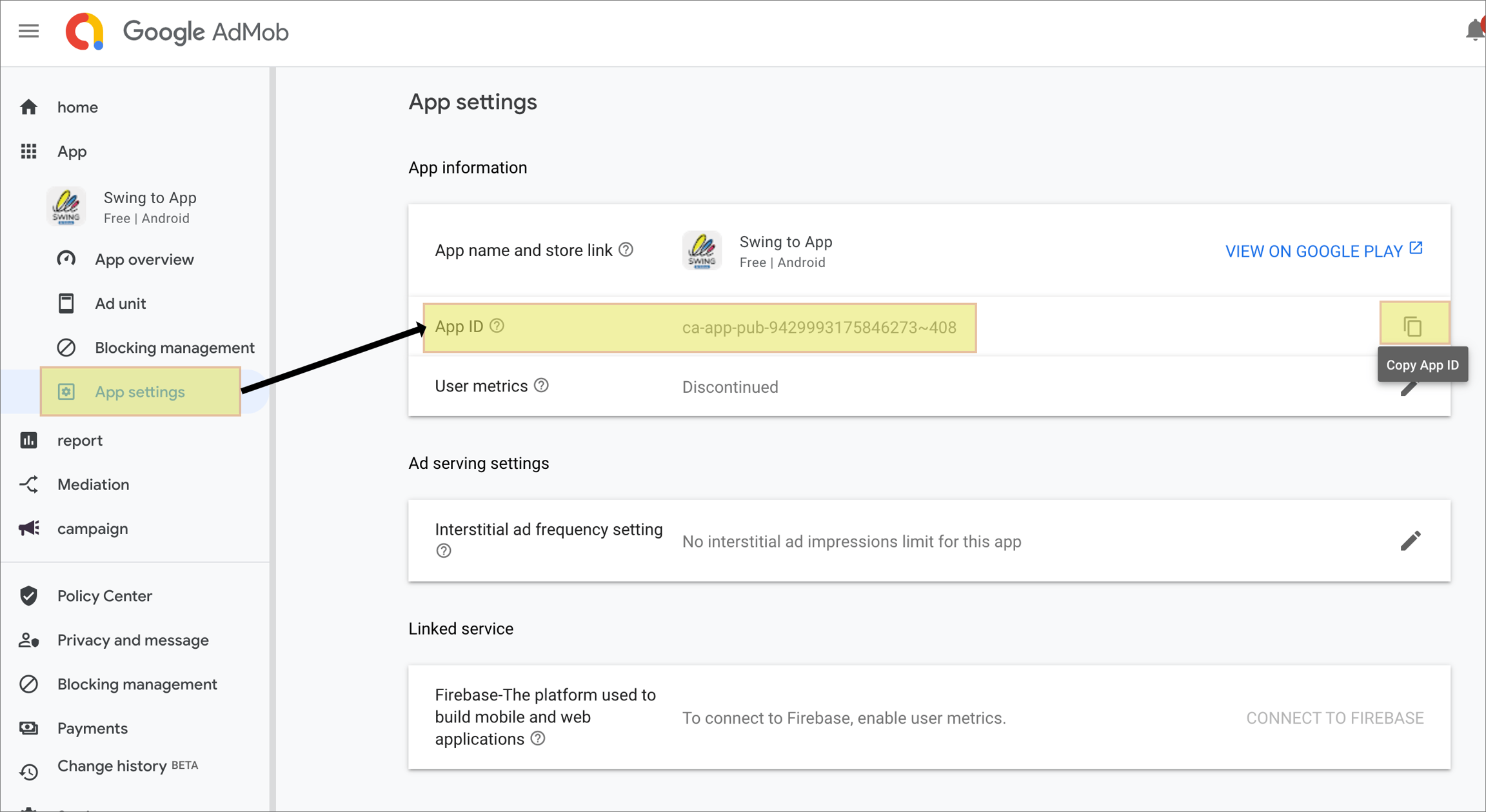Expand the App section in sidebar
The width and height of the screenshot is (1486, 812).
pyautogui.click(x=72, y=152)
